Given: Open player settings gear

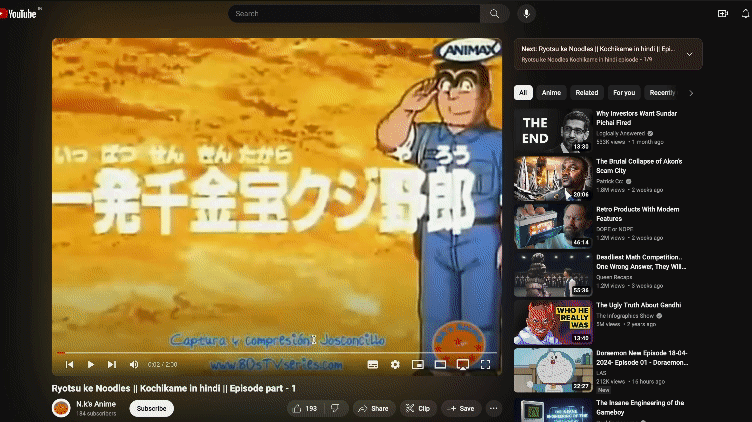Looking at the screenshot, I should [x=395, y=364].
